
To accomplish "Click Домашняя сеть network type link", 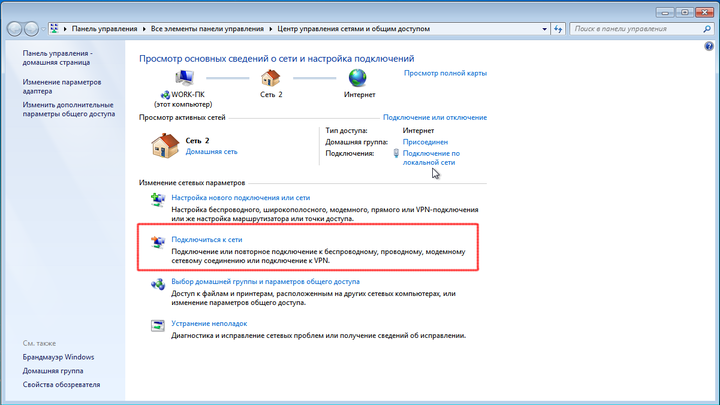I will pyautogui.click(x=211, y=152).
